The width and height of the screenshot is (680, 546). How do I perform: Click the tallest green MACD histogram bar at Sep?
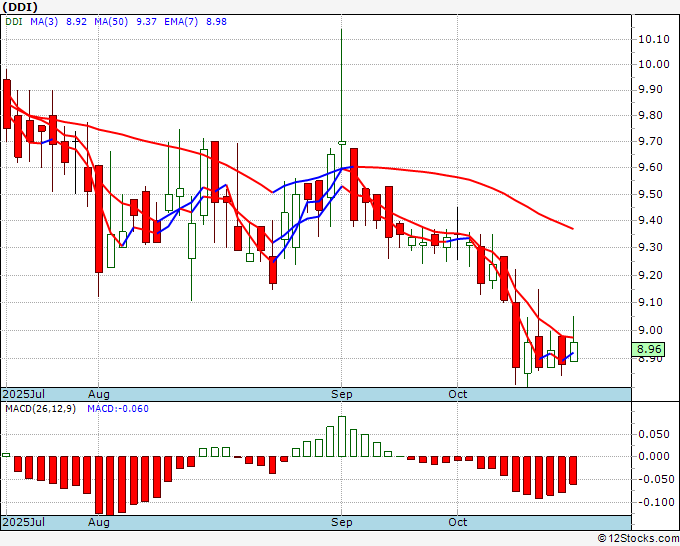click(x=342, y=436)
